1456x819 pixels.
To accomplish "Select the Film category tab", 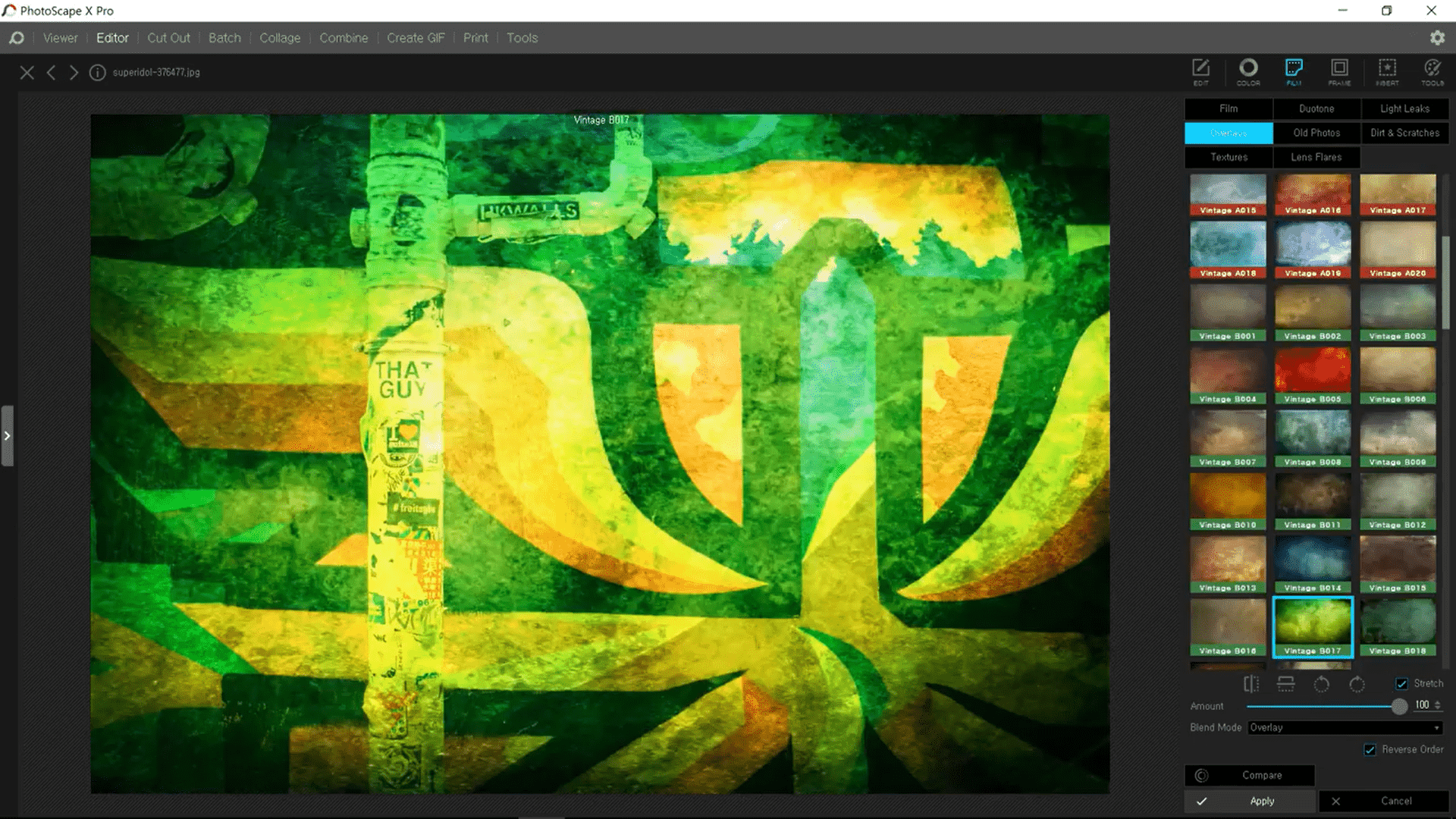I will [x=1228, y=109].
